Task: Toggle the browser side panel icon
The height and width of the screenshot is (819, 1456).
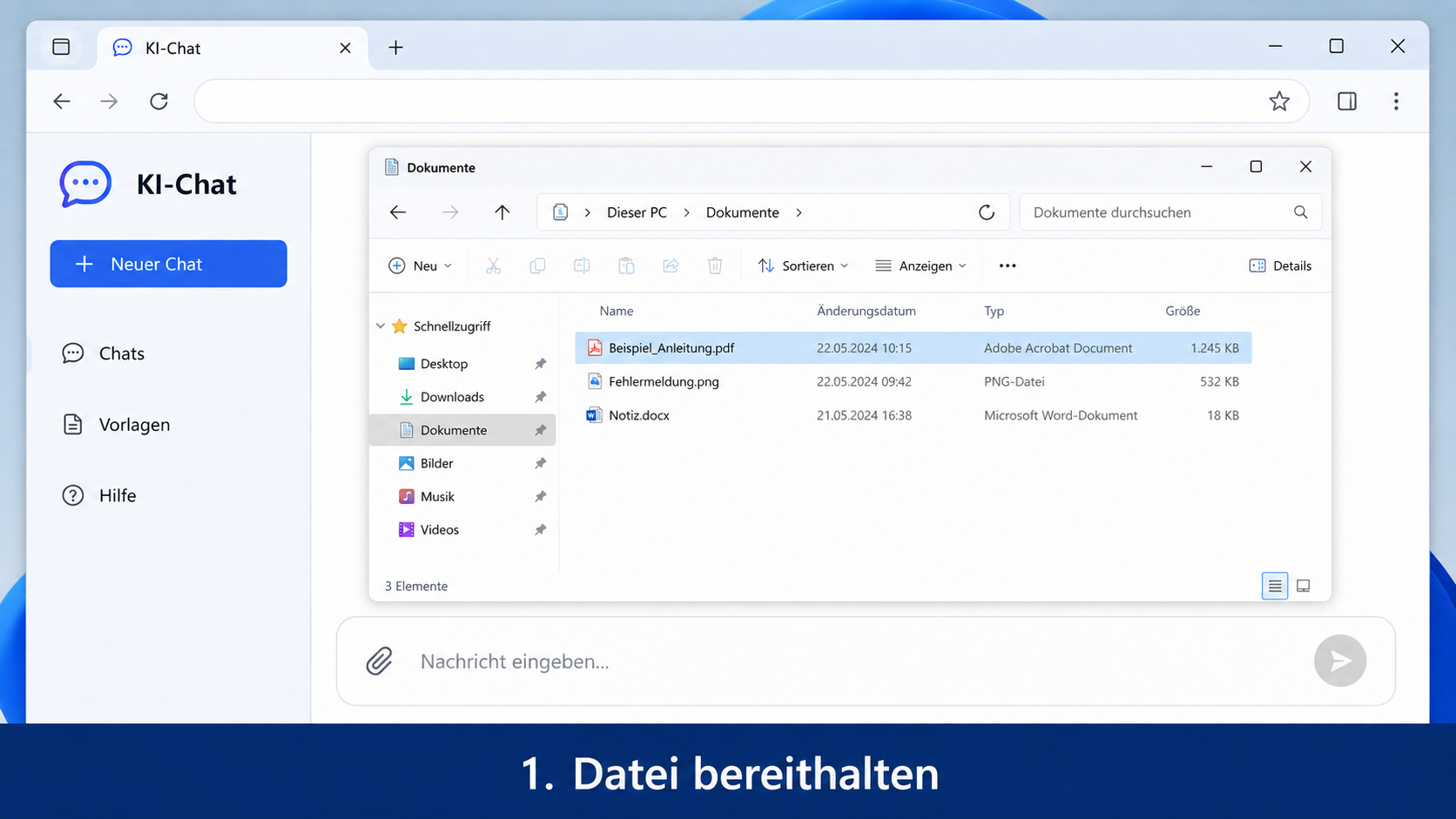Action: click(1346, 101)
